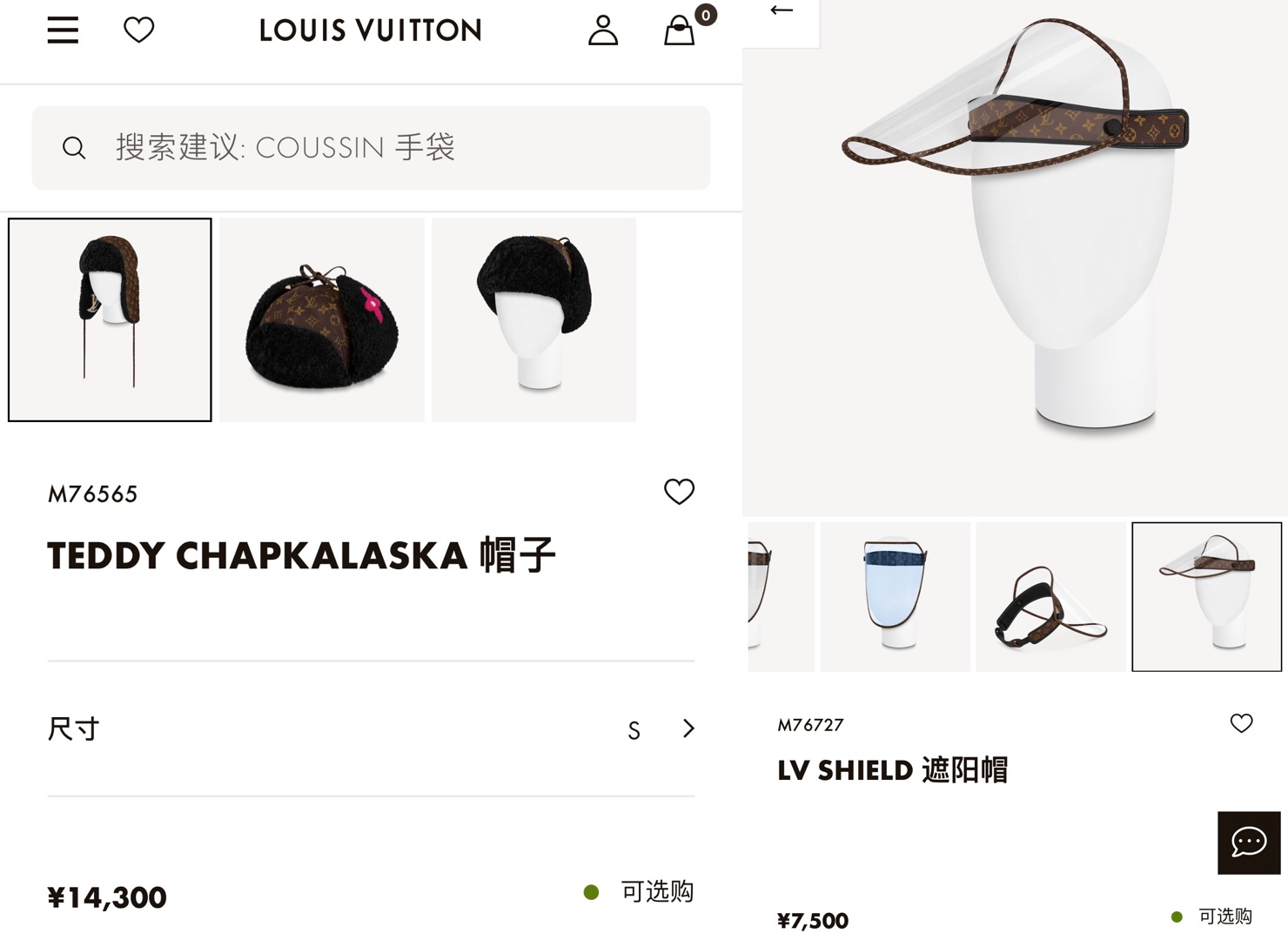Image resolution: width=1288 pixels, height=940 pixels.
Task: Select size S value
Action: point(634,730)
